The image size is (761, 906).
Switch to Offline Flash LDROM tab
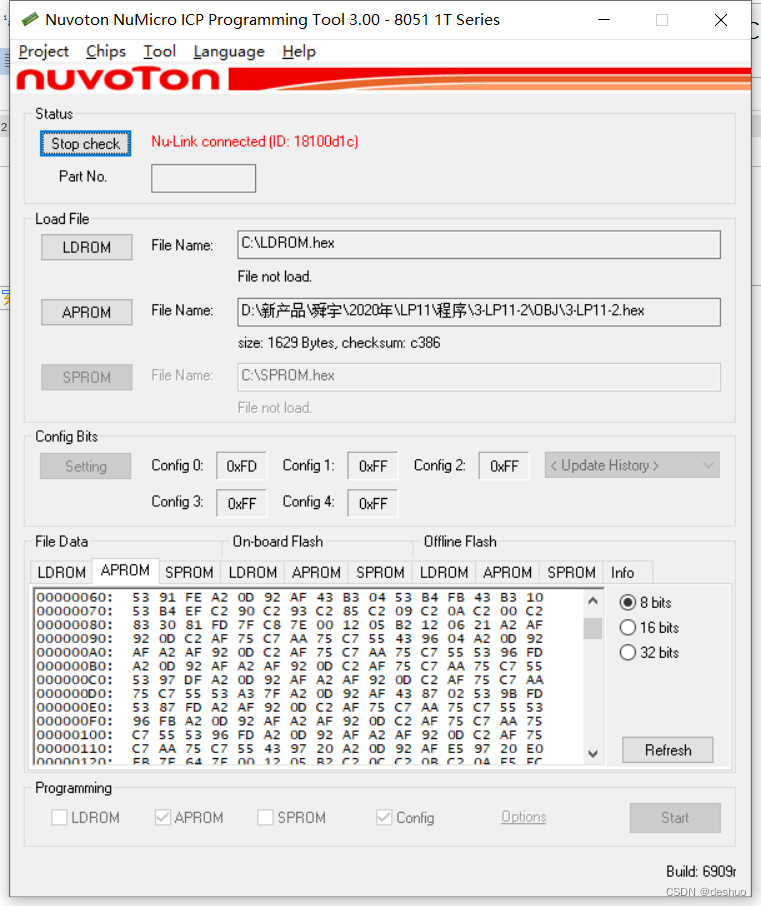pyautogui.click(x=444, y=572)
